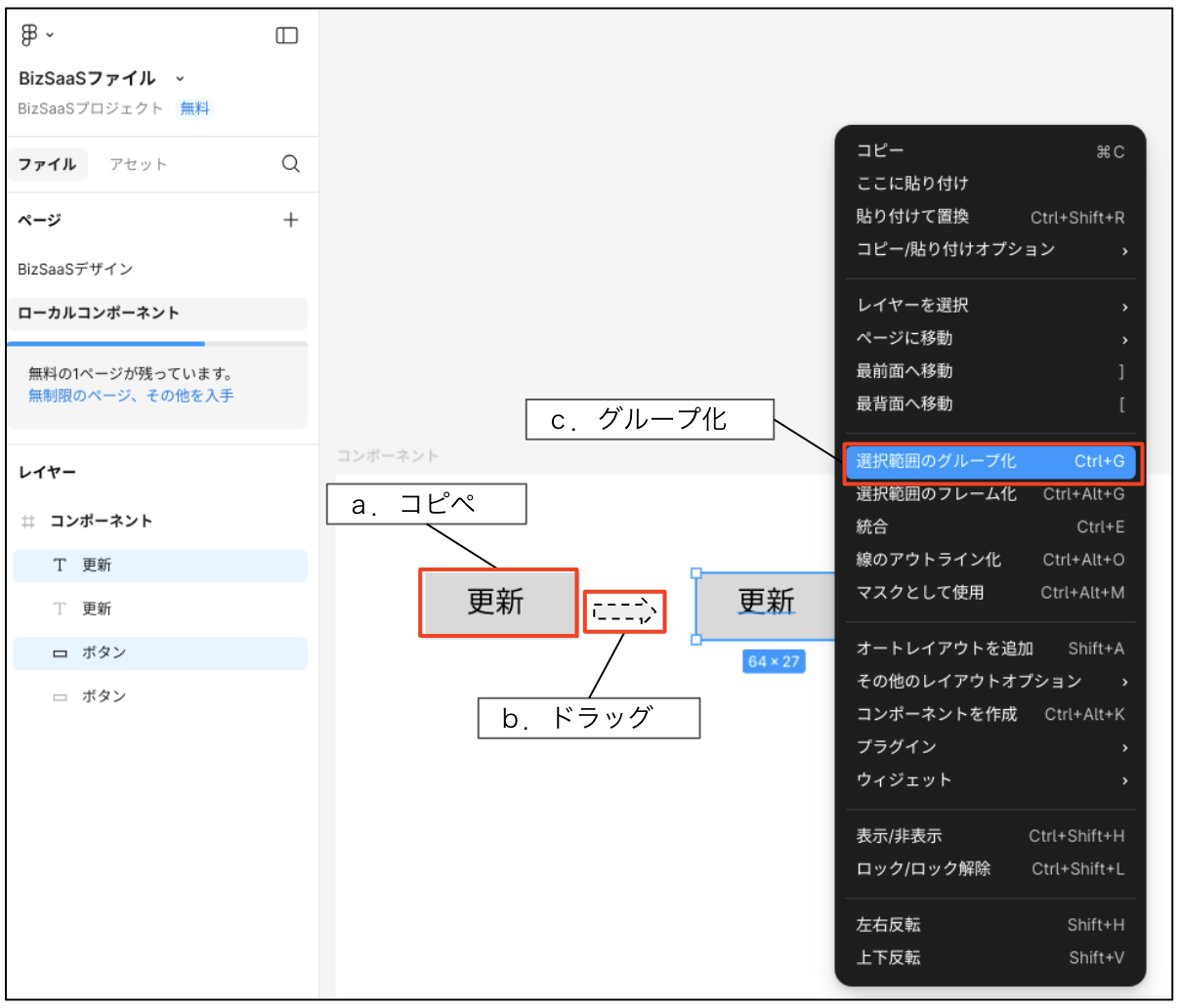Viewport: 1179px width, 1008px height.
Task: Click the text icon of second 更新 layer
Action: click(60, 609)
